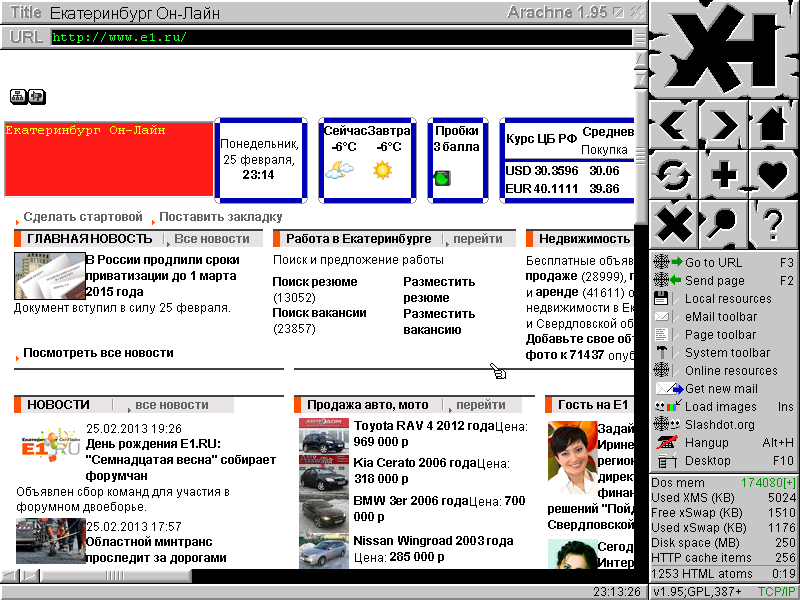
Task: Click Посмотреть все новости link
Action: (x=98, y=353)
